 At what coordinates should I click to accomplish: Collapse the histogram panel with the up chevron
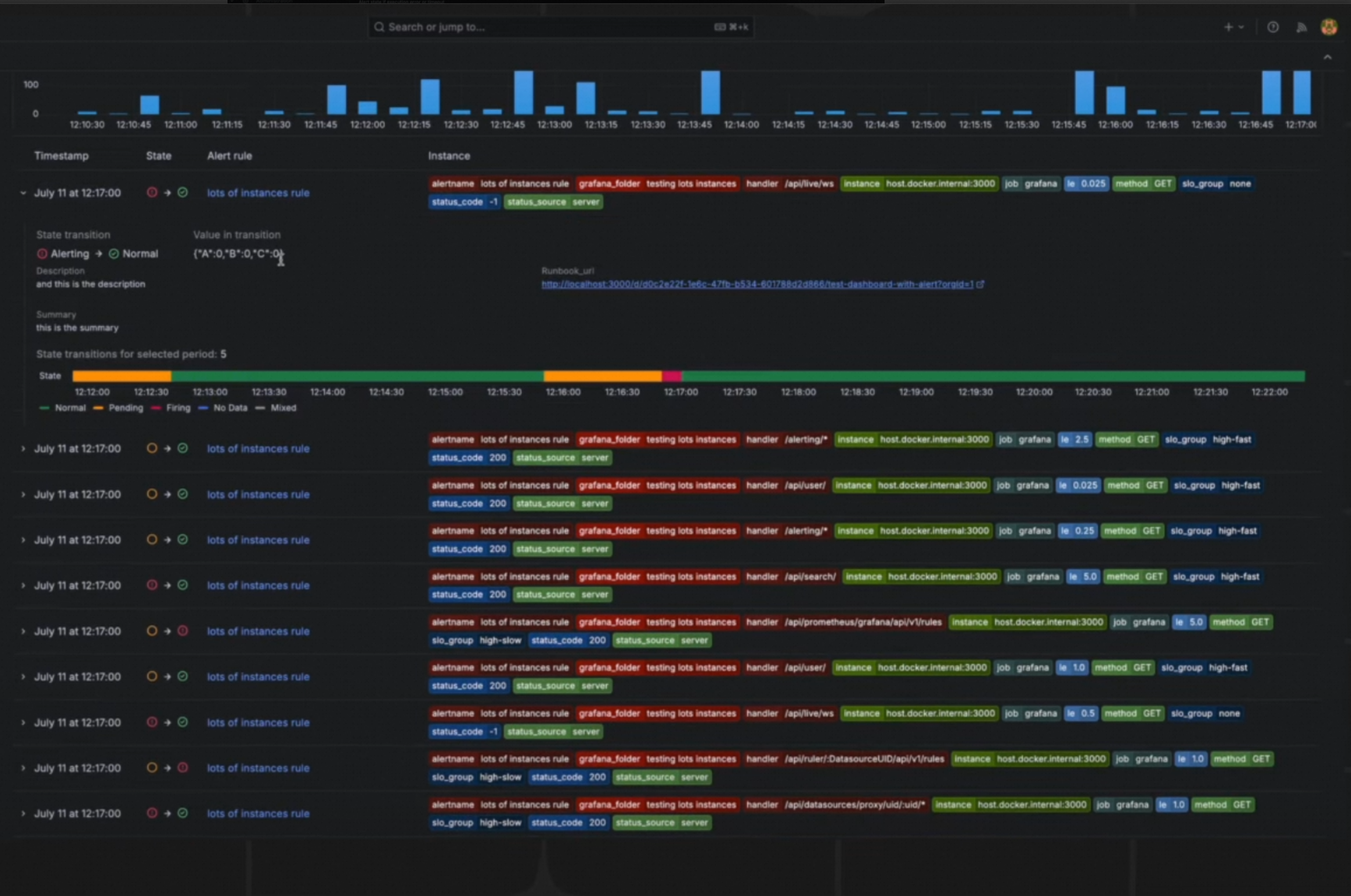pos(1328,57)
